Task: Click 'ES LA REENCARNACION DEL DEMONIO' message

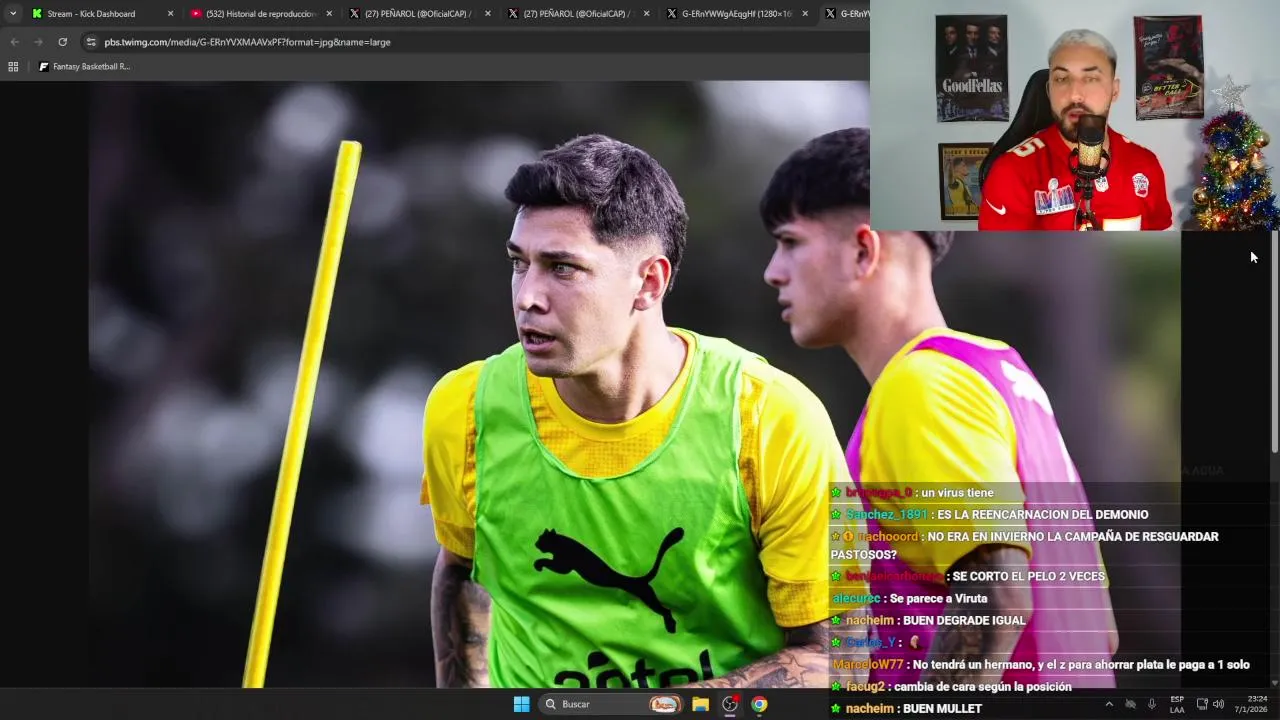Action: [x=1043, y=515]
